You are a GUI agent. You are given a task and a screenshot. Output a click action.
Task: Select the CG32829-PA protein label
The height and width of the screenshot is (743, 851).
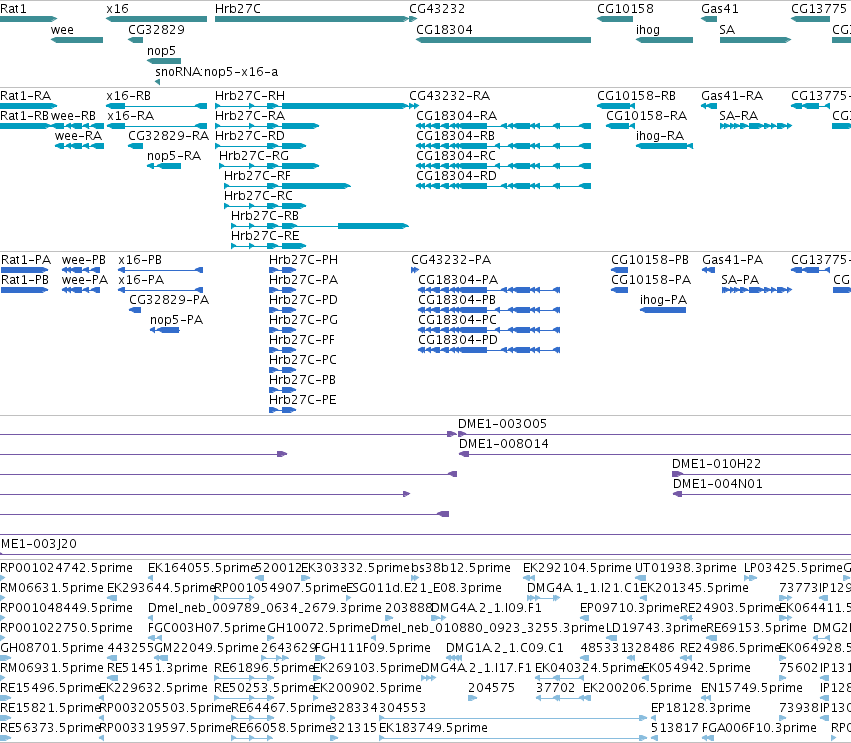169,300
